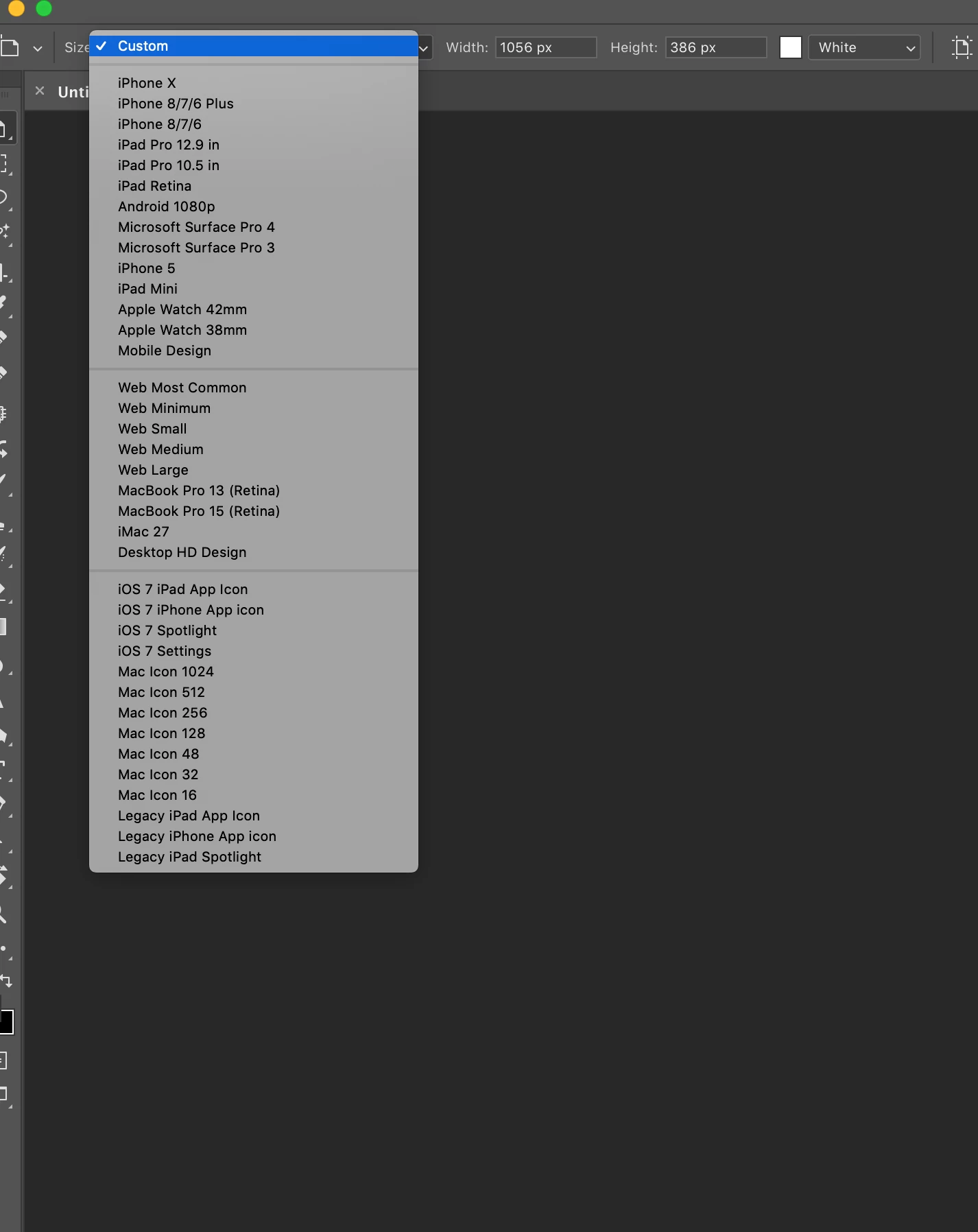Select iPad Pro 10.5 in size
The image size is (978, 1232).
pyautogui.click(x=254, y=165)
